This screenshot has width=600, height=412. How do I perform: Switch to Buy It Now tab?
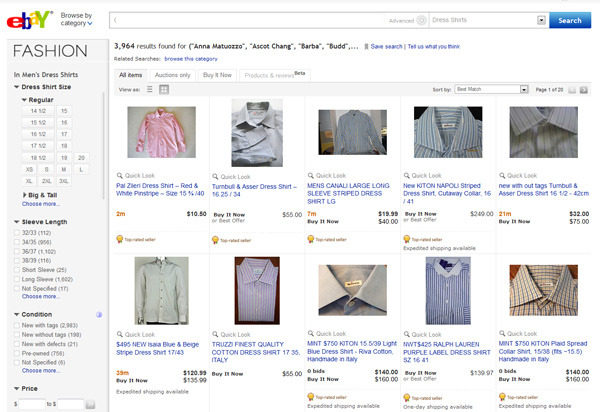coord(217,75)
